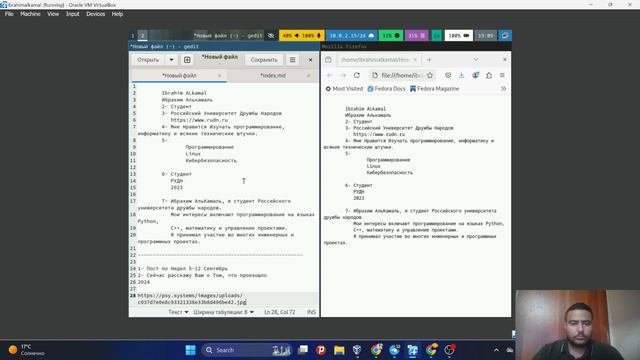The image size is (640, 360).
Task: Open the VirtualBox Input menu
Action: point(73,14)
